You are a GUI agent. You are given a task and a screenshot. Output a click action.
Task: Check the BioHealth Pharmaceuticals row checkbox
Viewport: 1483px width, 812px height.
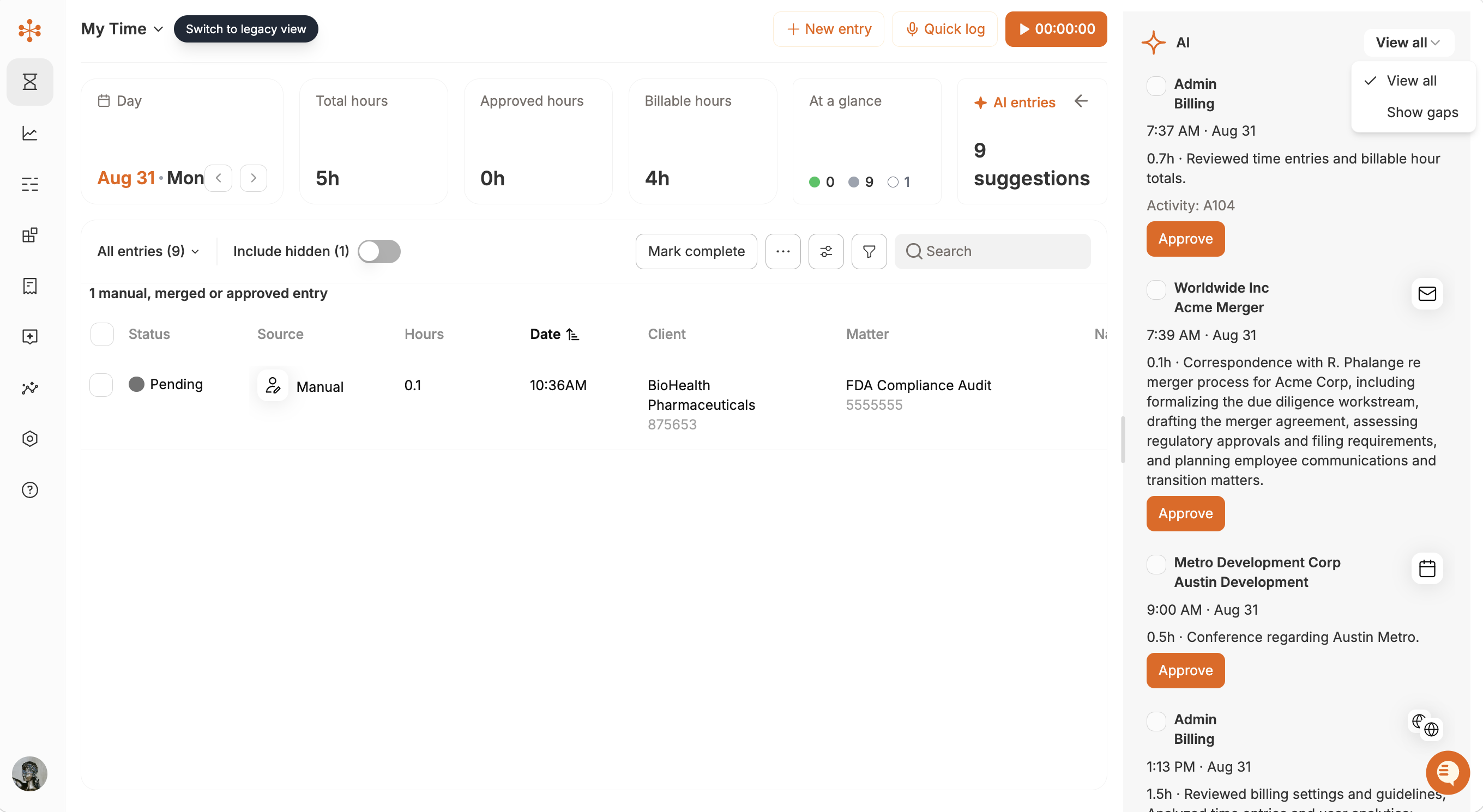click(101, 385)
